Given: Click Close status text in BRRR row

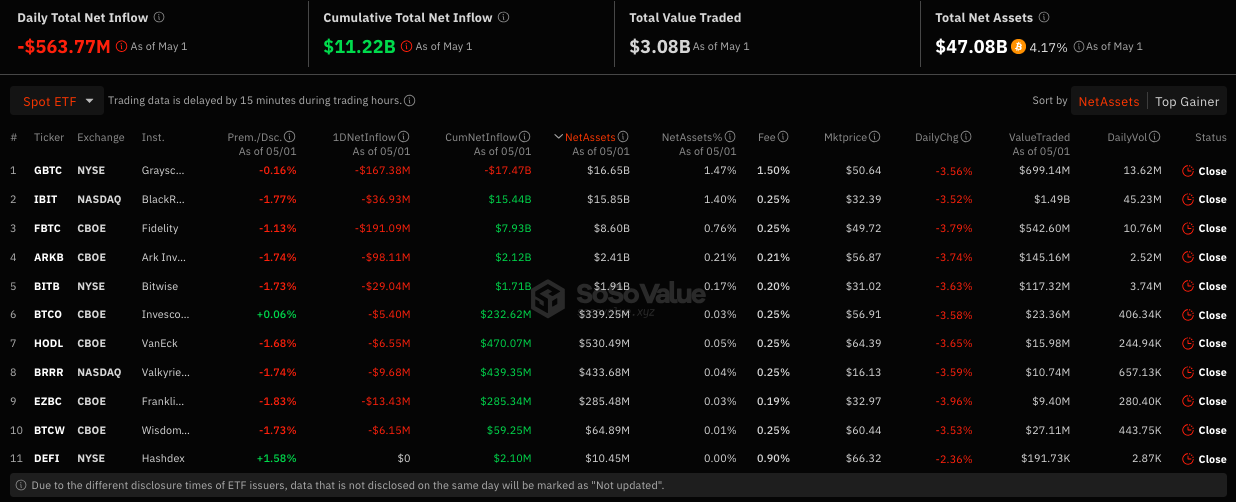Looking at the screenshot, I should [x=1212, y=372].
